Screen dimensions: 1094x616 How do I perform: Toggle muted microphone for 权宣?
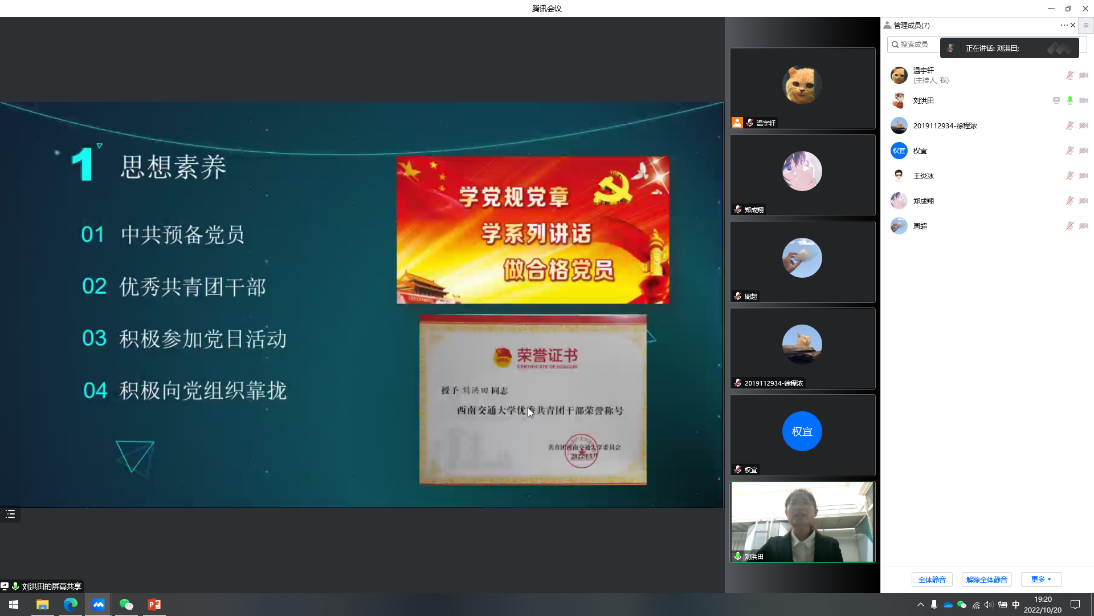point(1069,151)
